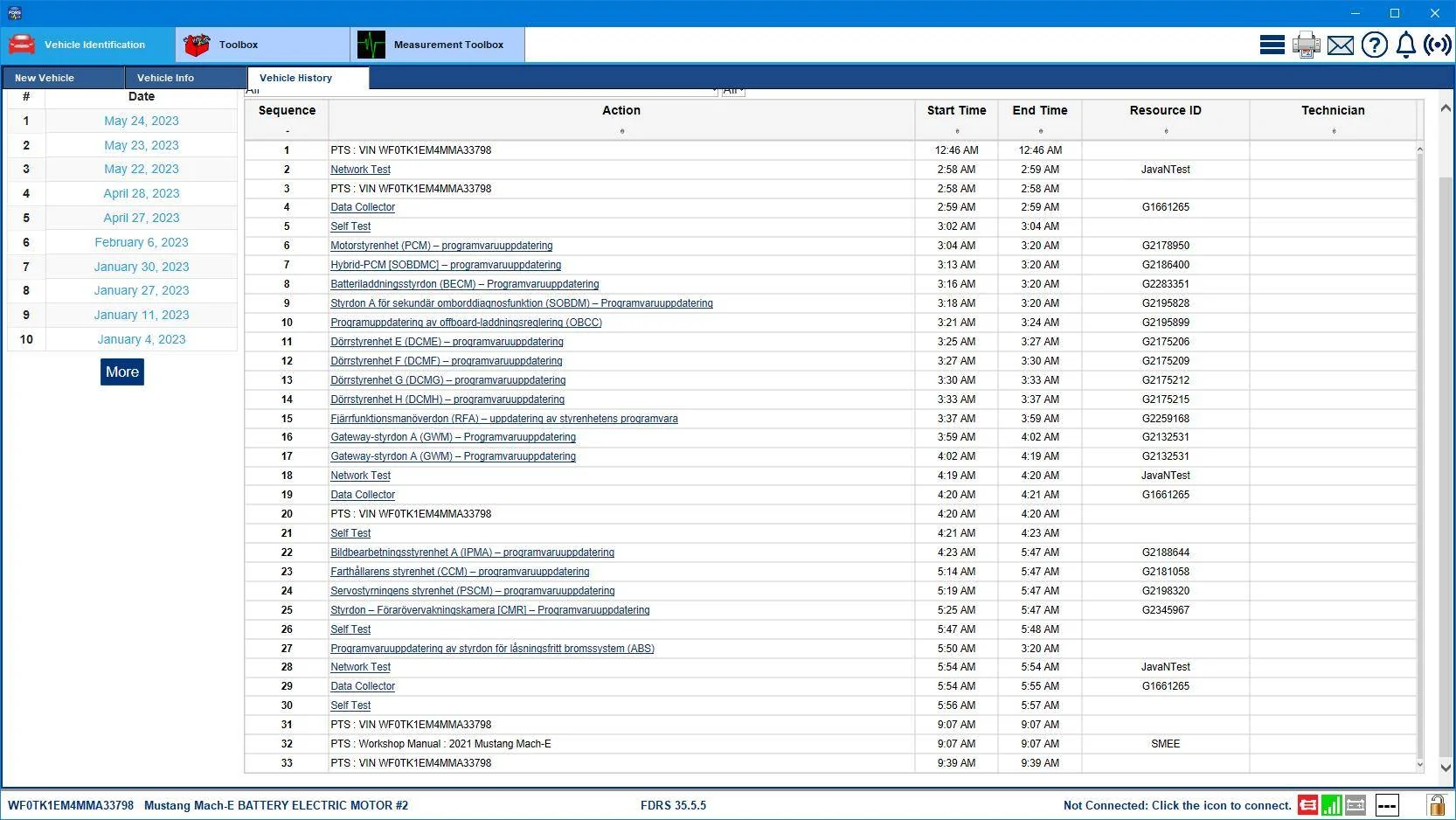The height and width of the screenshot is (820, 1456).
Task: Open the February 6, 2023 session
Action: [142, 242]
